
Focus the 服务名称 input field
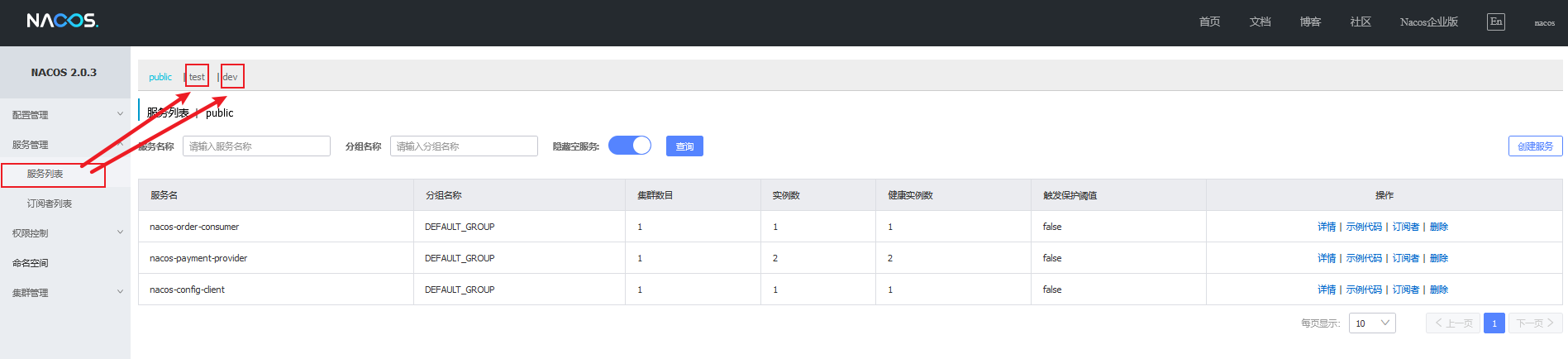pos(256,146)
